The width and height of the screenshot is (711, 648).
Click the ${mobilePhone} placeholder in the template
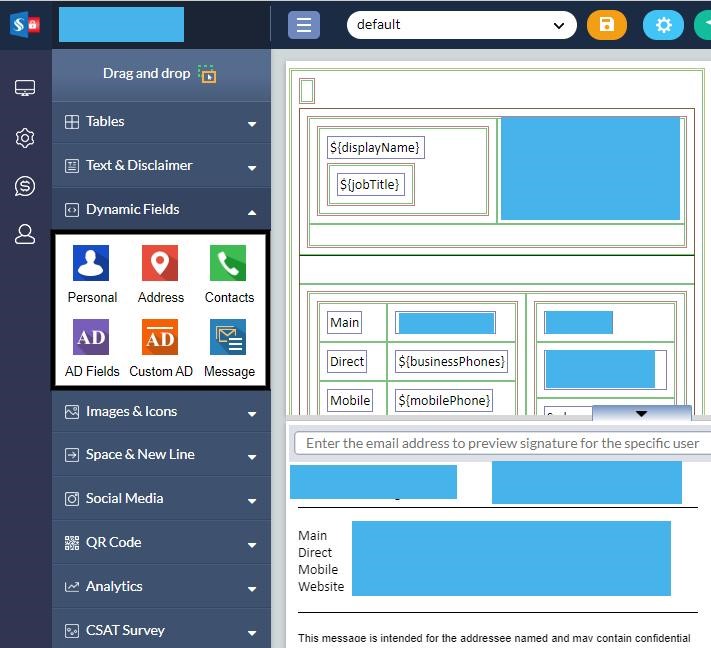tap(444, 400)
